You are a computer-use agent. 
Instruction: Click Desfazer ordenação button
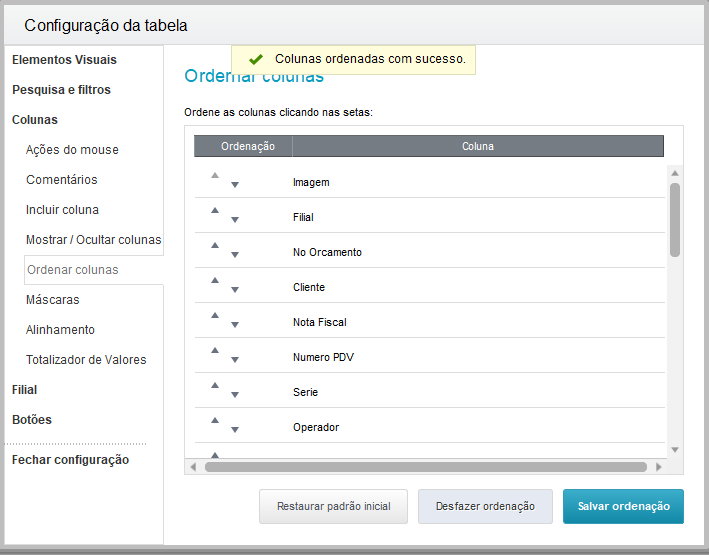[x=485, y=506]
